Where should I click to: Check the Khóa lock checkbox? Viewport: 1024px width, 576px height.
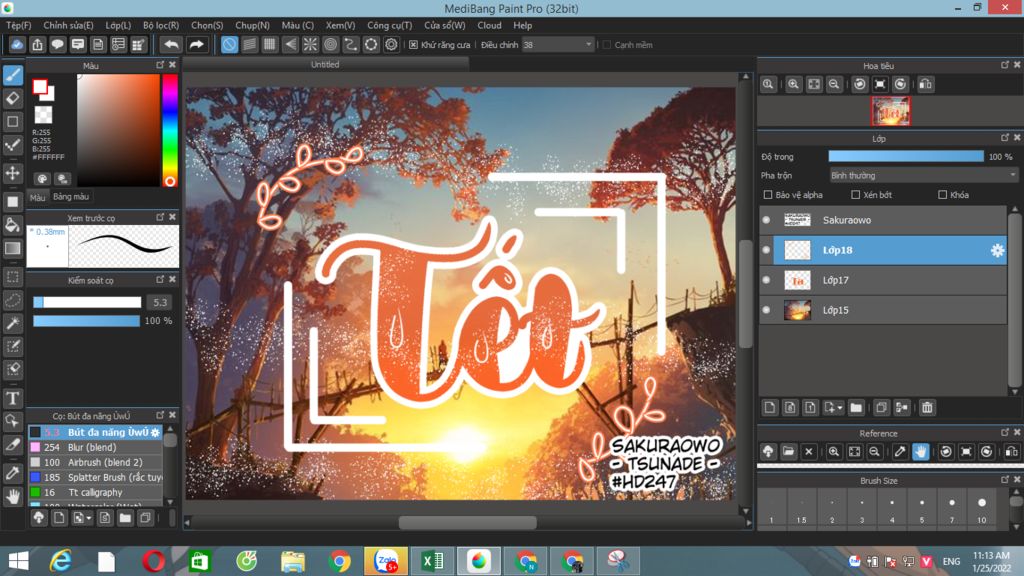pos(942,195)
